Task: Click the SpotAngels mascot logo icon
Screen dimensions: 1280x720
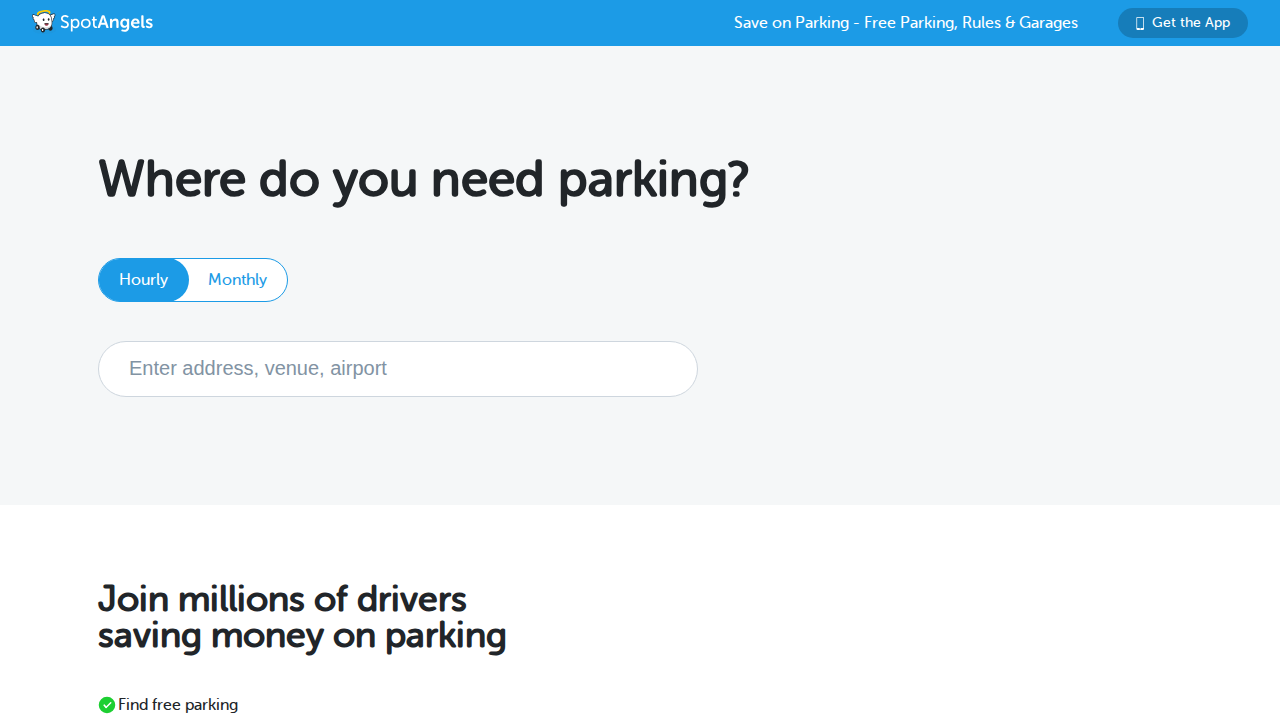Action: click(x=43, y=21)
